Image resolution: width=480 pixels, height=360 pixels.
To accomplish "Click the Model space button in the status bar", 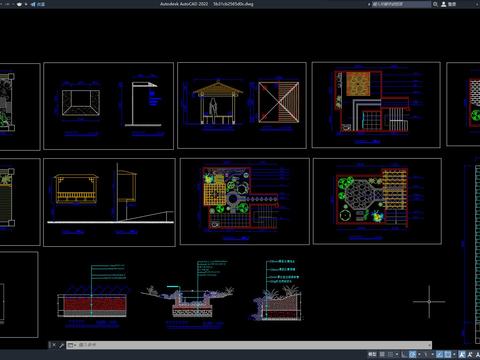I will click(372, 354).
